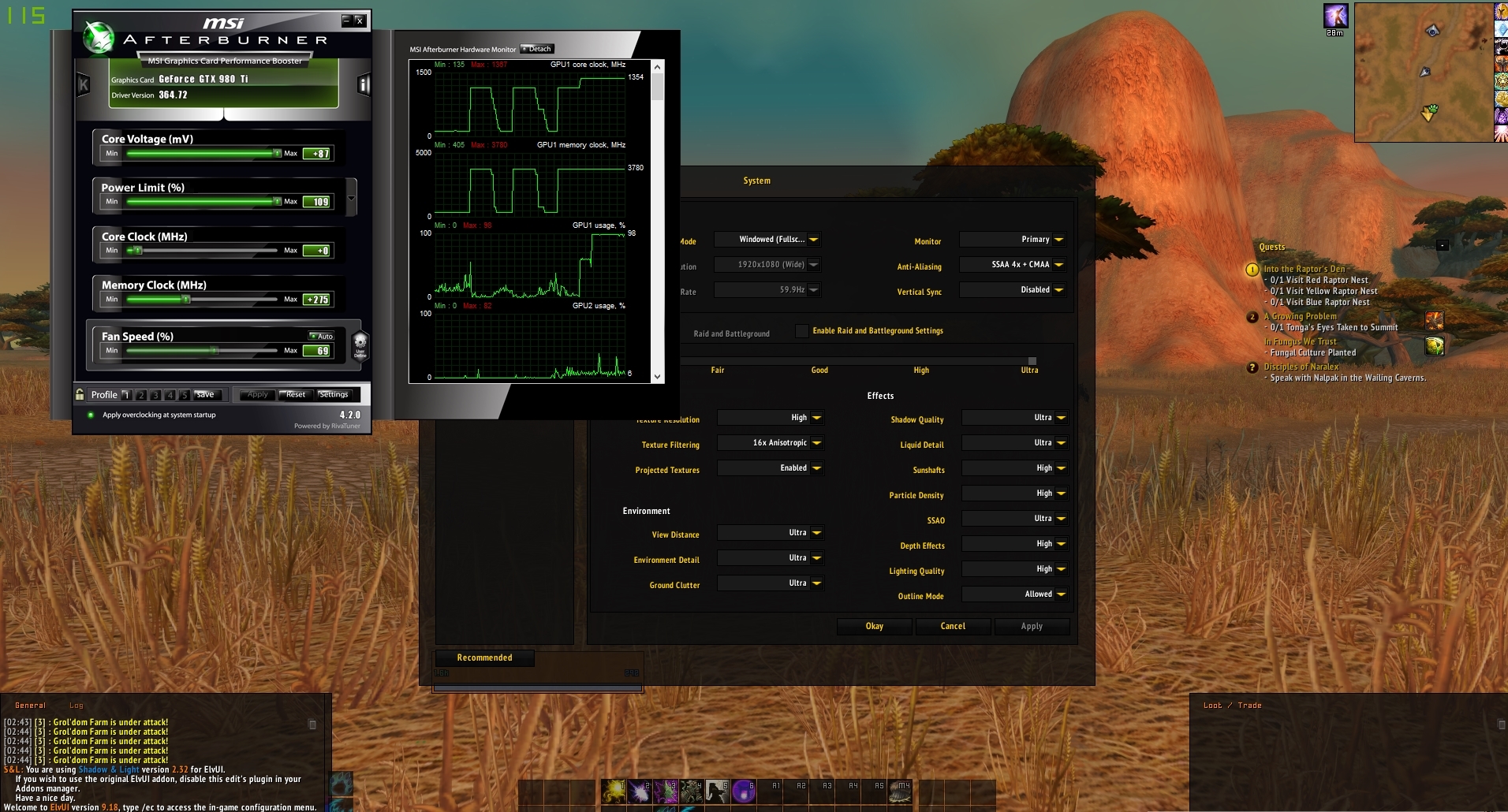
Task: Use the item in action slot M4
Action: (900, 791)
